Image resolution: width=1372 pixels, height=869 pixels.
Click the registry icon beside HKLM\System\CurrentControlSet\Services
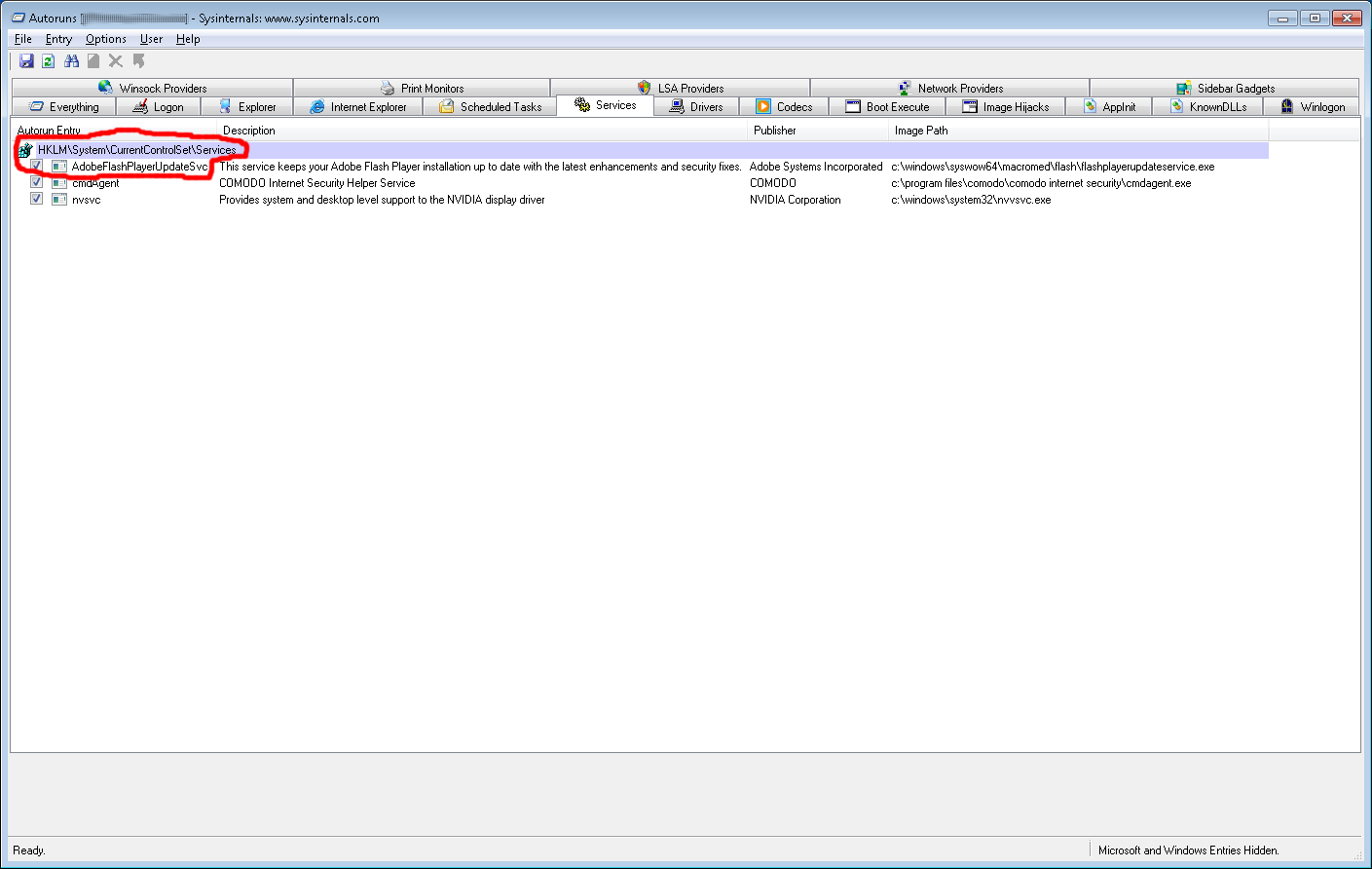click(x=25, y=150)
